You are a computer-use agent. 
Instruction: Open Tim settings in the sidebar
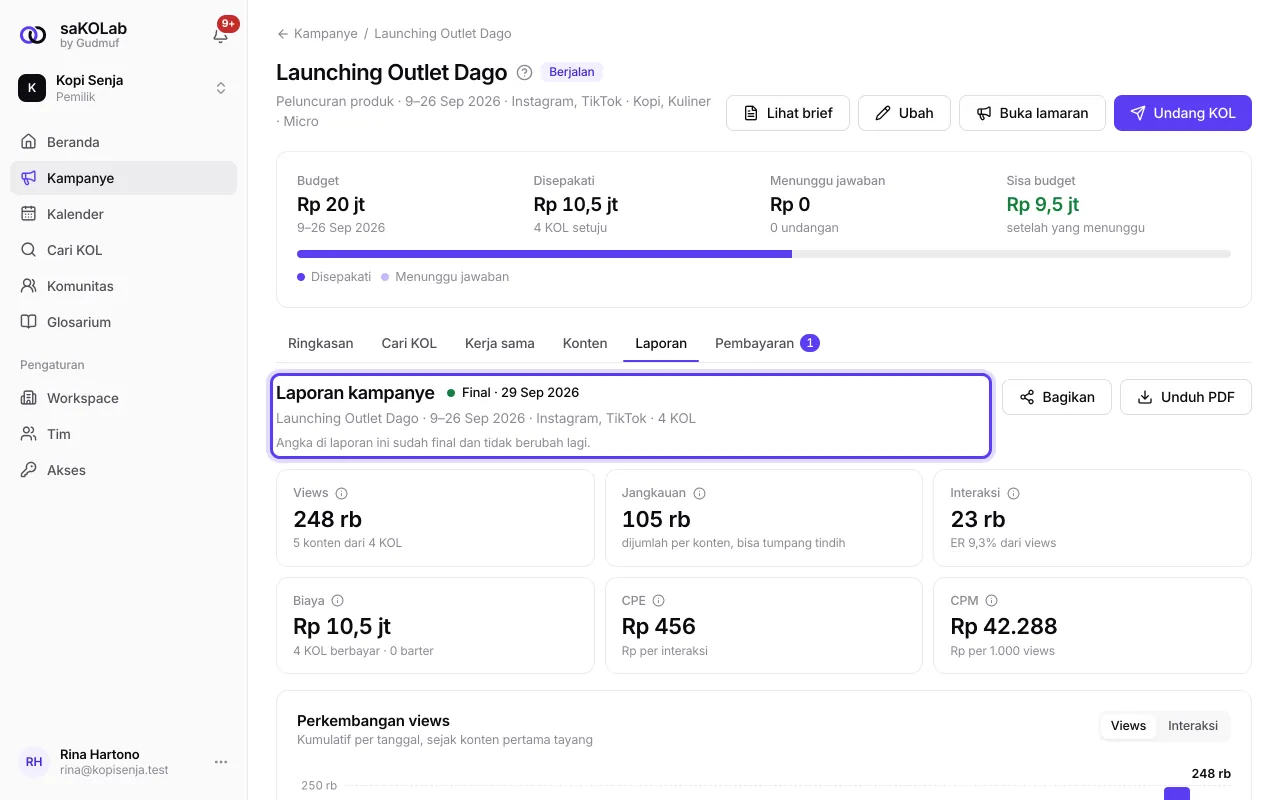click(124, 434)
